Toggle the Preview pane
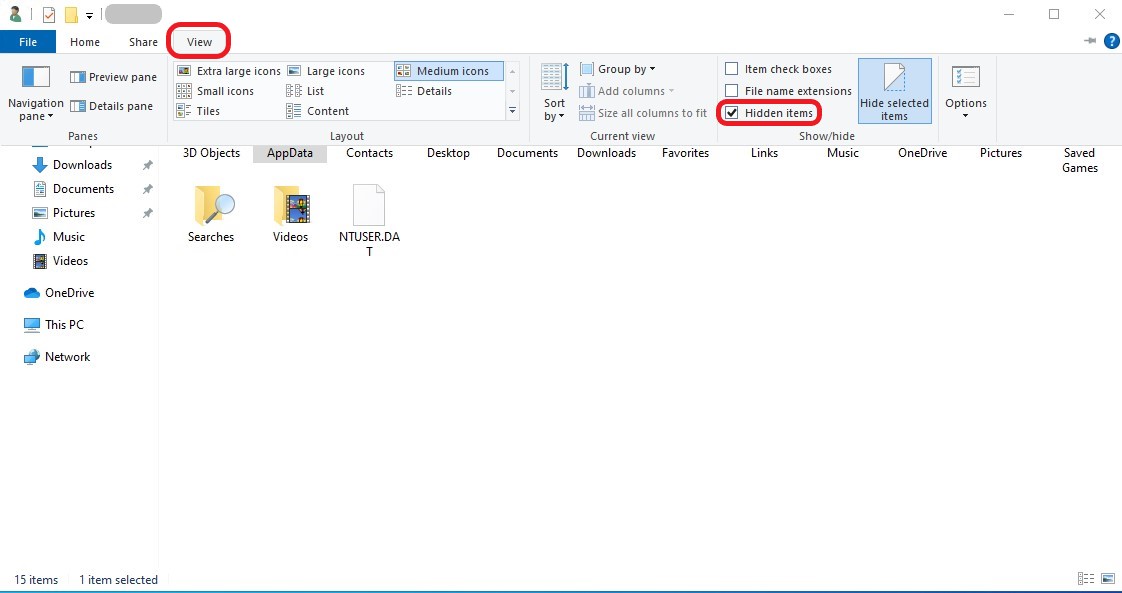 click(x=112, y=76)
